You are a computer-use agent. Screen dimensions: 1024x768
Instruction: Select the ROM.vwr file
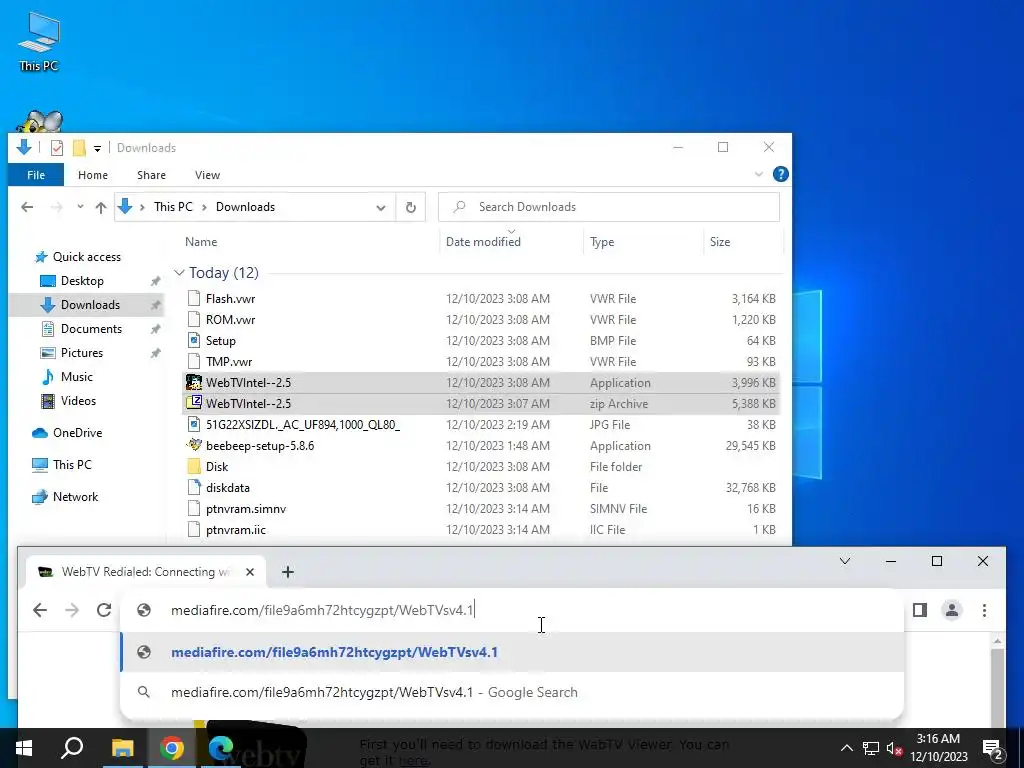(x=231, y=319)
